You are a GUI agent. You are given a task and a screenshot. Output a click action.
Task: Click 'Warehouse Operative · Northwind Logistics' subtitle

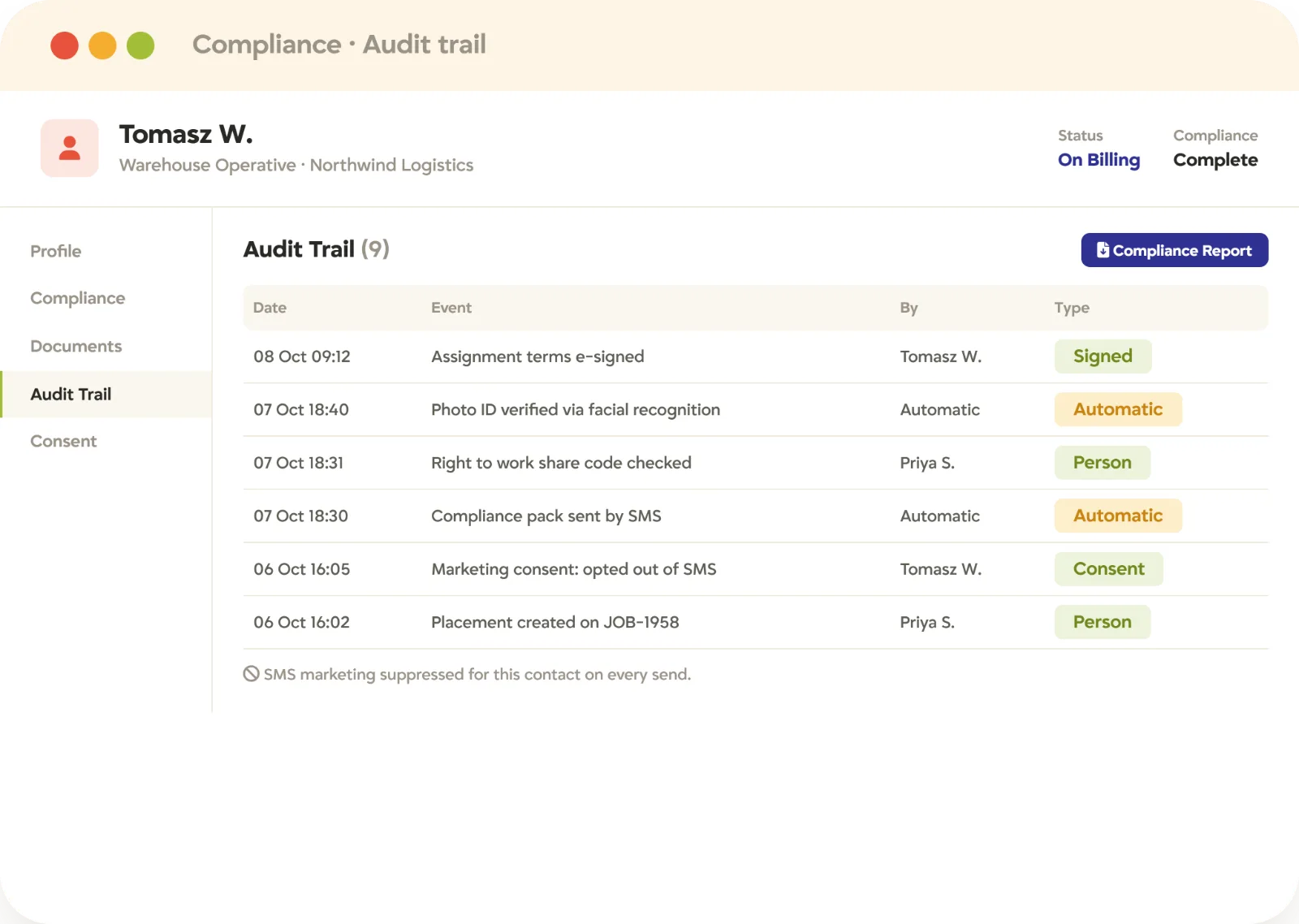tap(296, 165)
